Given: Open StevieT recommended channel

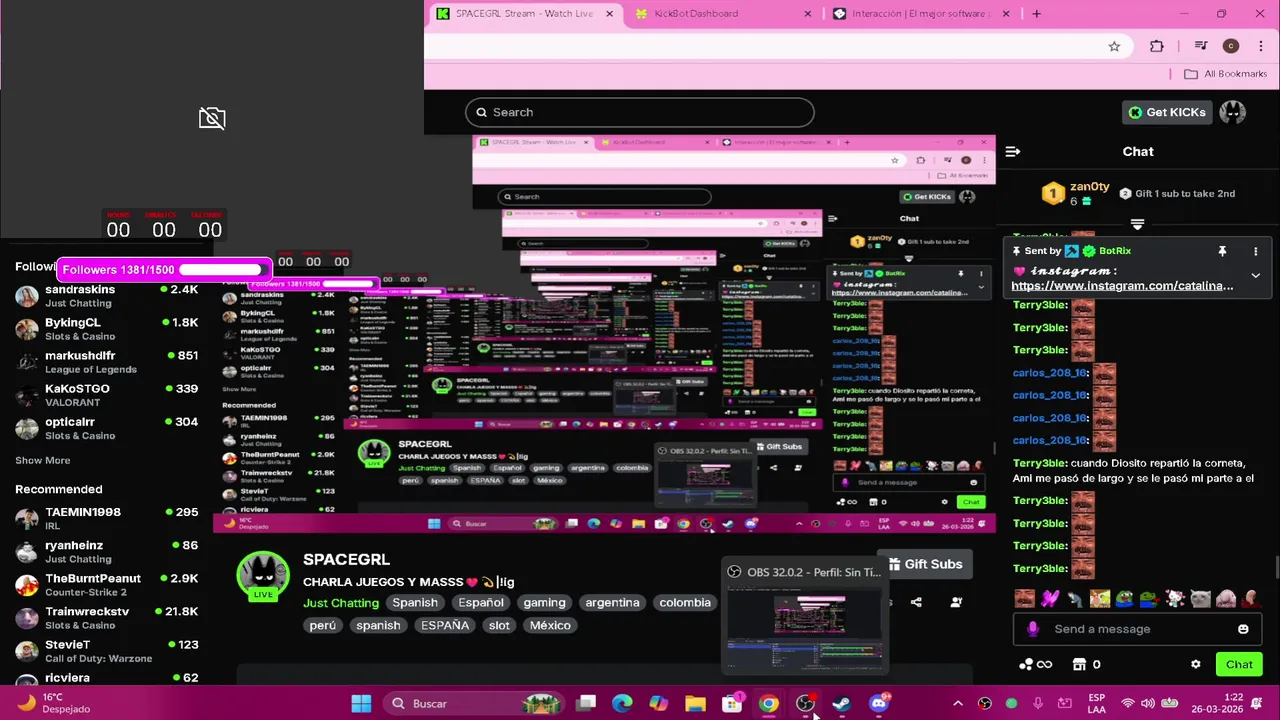Looking at the screenshot, I should click(106, 651).
